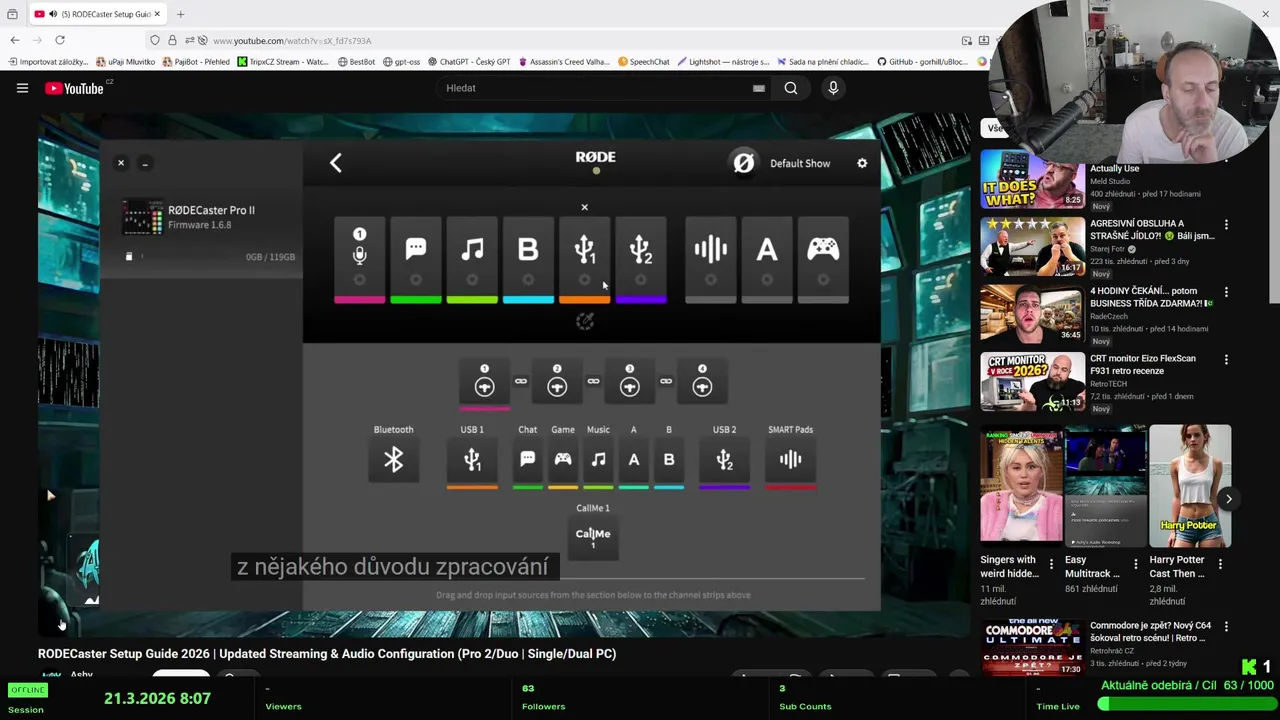Open options for Easy Multitrack short

pos(1135,564)
